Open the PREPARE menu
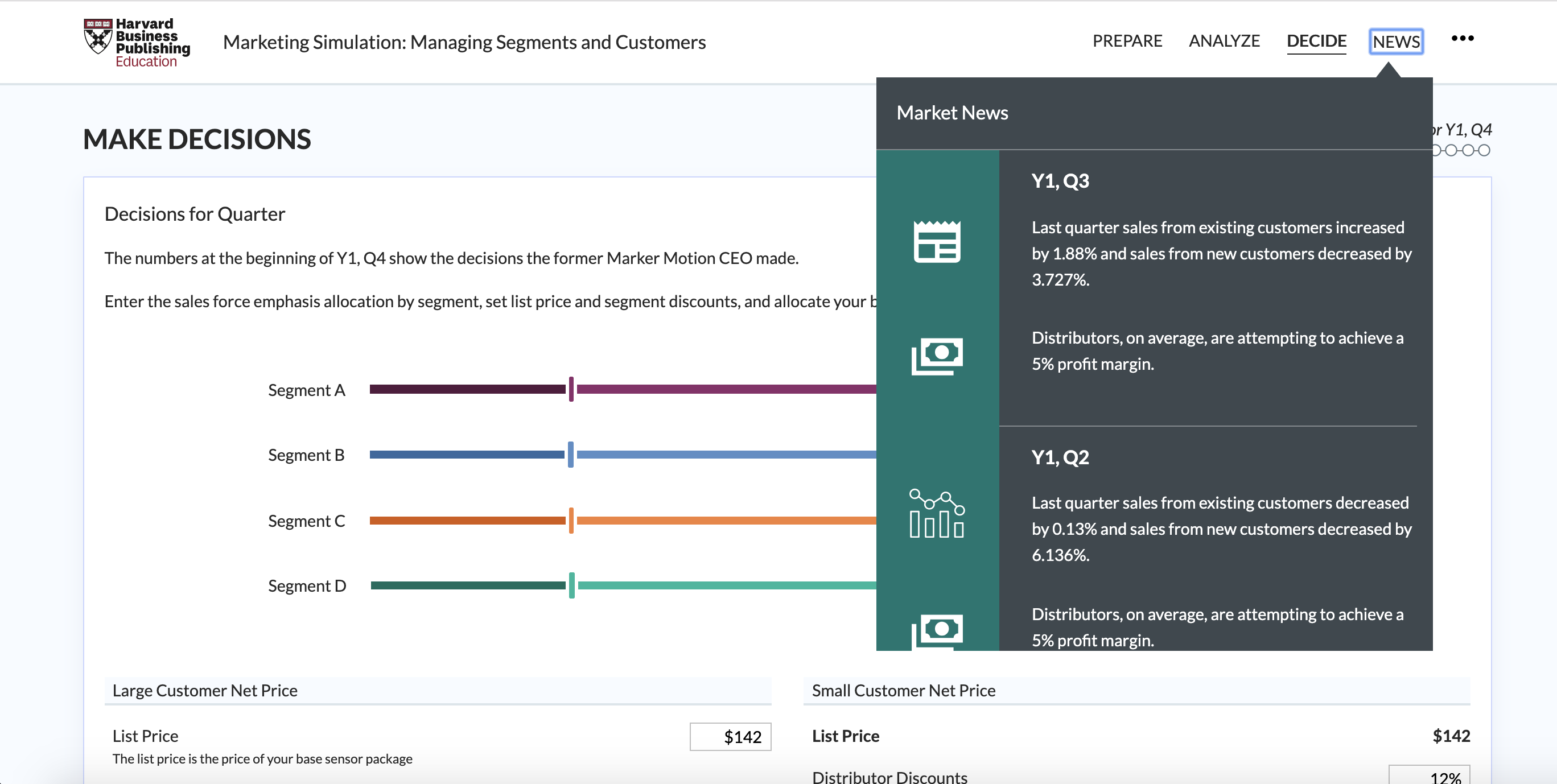The image size is (1557, 784). 1127,41
